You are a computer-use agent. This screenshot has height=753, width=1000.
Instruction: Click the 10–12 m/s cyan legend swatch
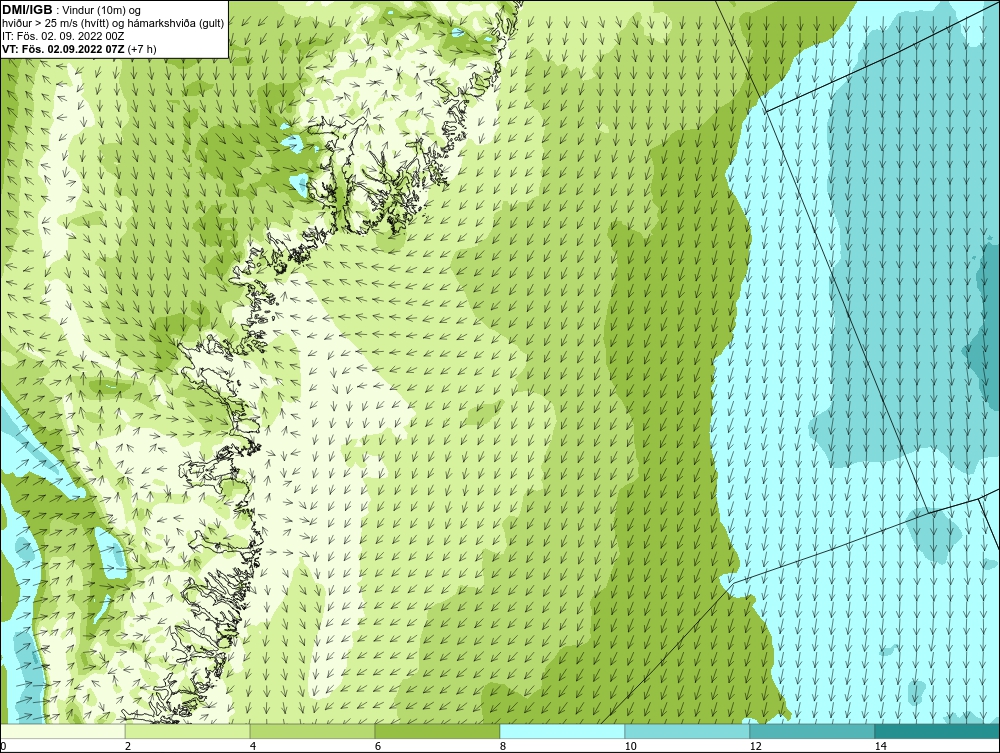click(x=688, y=731)
